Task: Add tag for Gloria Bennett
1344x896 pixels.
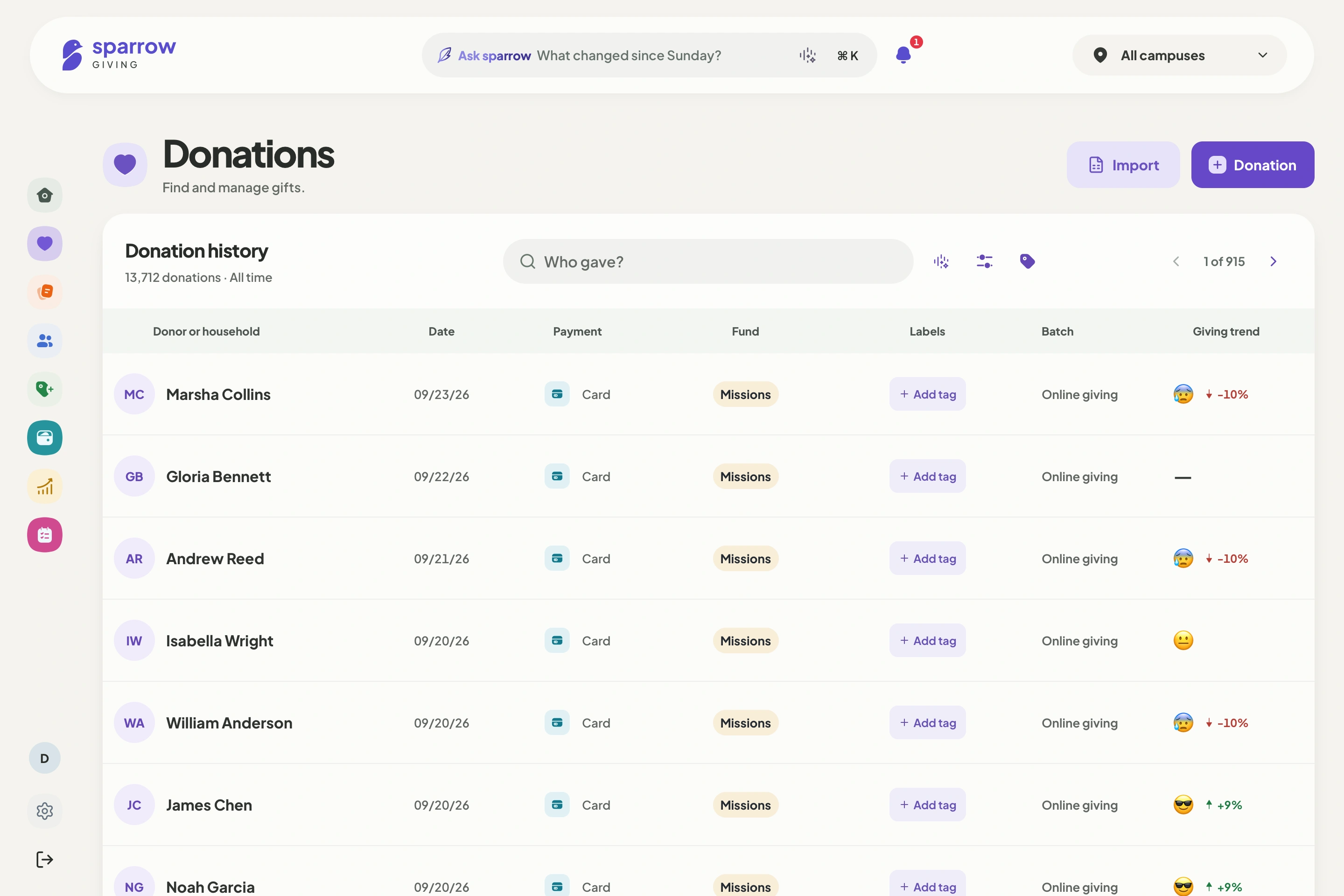Action: (x=927, y=476)
